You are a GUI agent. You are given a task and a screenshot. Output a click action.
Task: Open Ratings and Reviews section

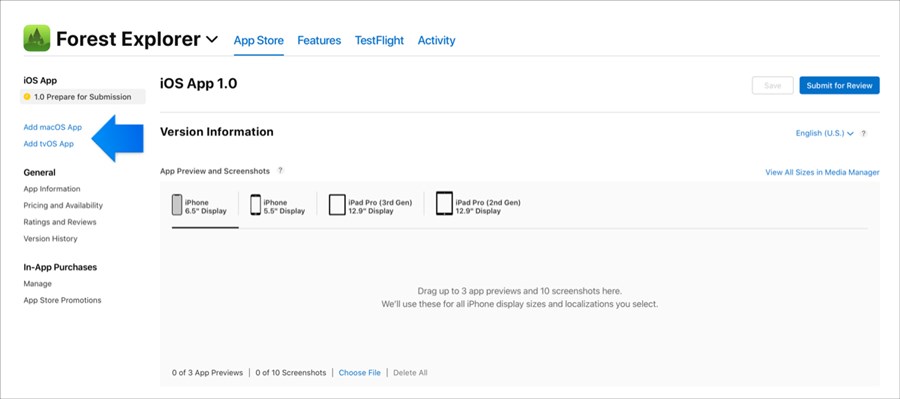[60, 222]
